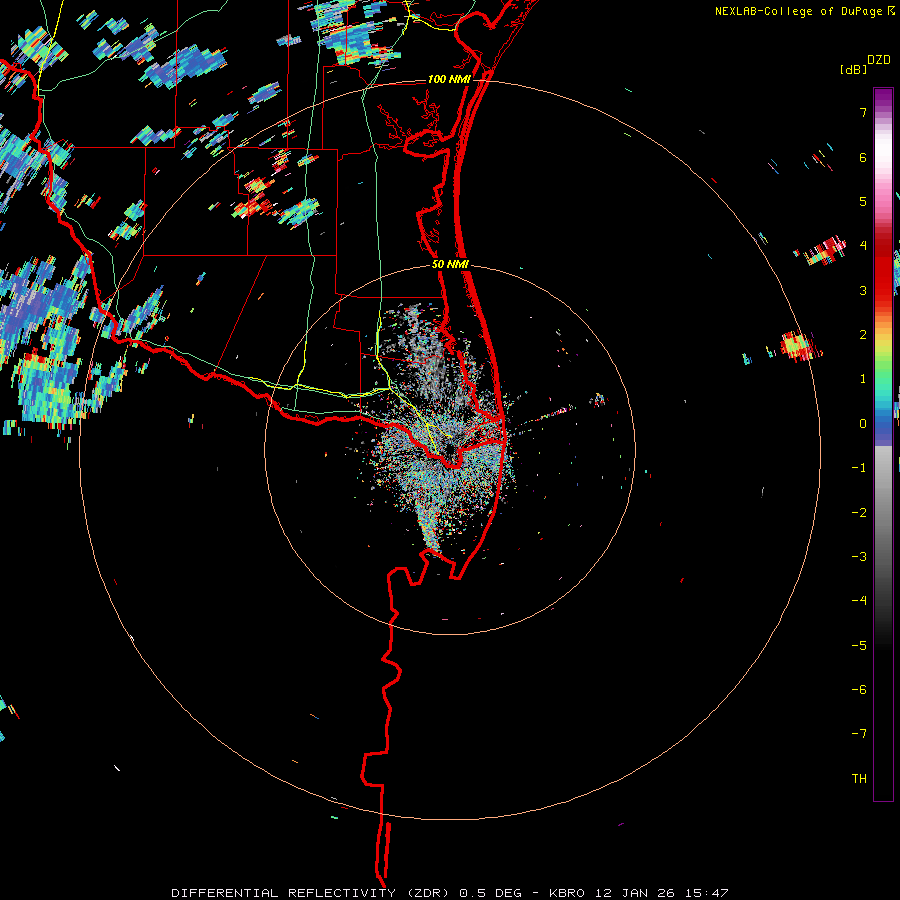Click the 3 value on the color scale
900x900 pixels.
[863, 290]
